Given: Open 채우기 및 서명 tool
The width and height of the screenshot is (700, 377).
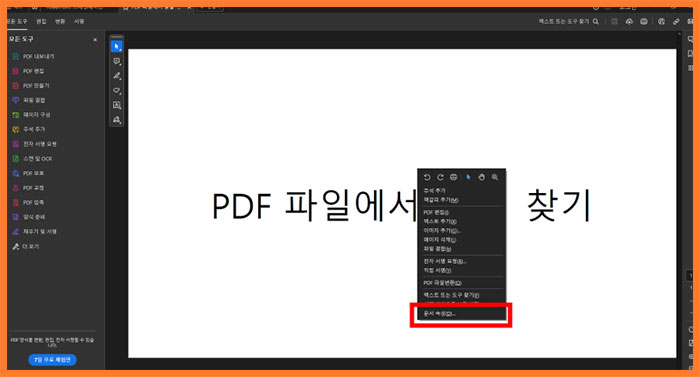Looking at the screenshot, I should pos(34,231).
